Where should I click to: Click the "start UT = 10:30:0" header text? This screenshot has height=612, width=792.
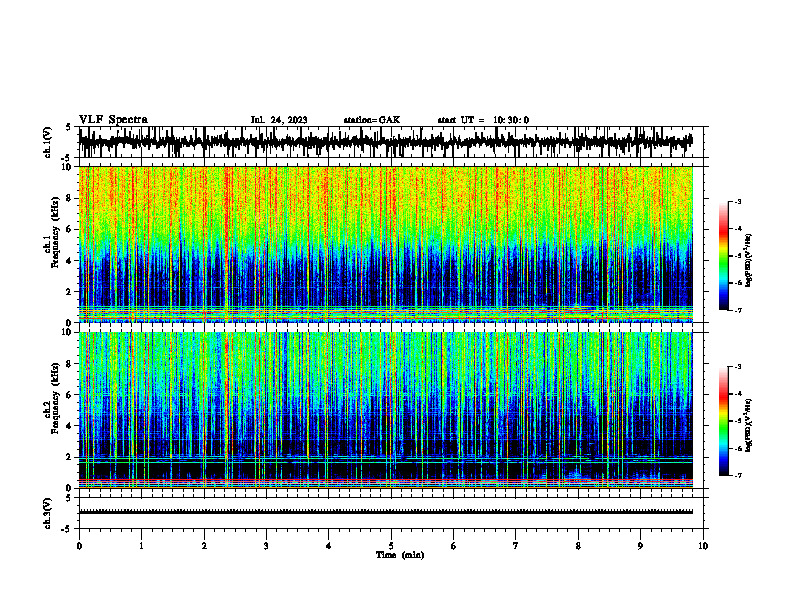[x=483, y=120]
